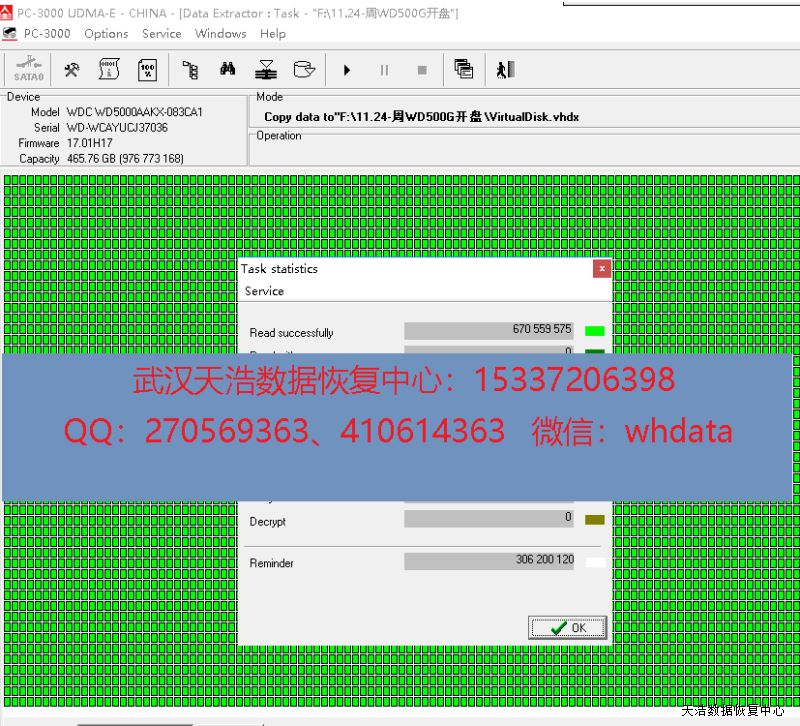Click the running man exit icon
Viewport: 800px width, 726px height.
click(505, 70)
